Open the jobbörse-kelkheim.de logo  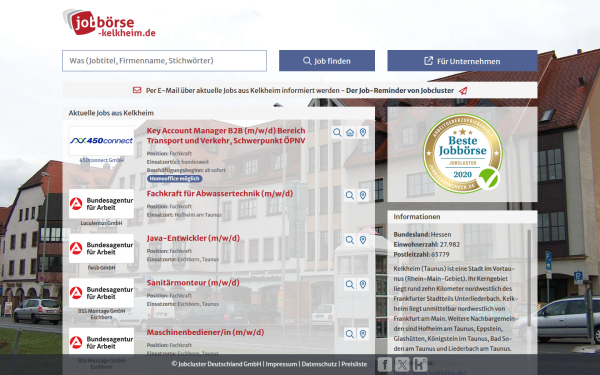[109, 23]
